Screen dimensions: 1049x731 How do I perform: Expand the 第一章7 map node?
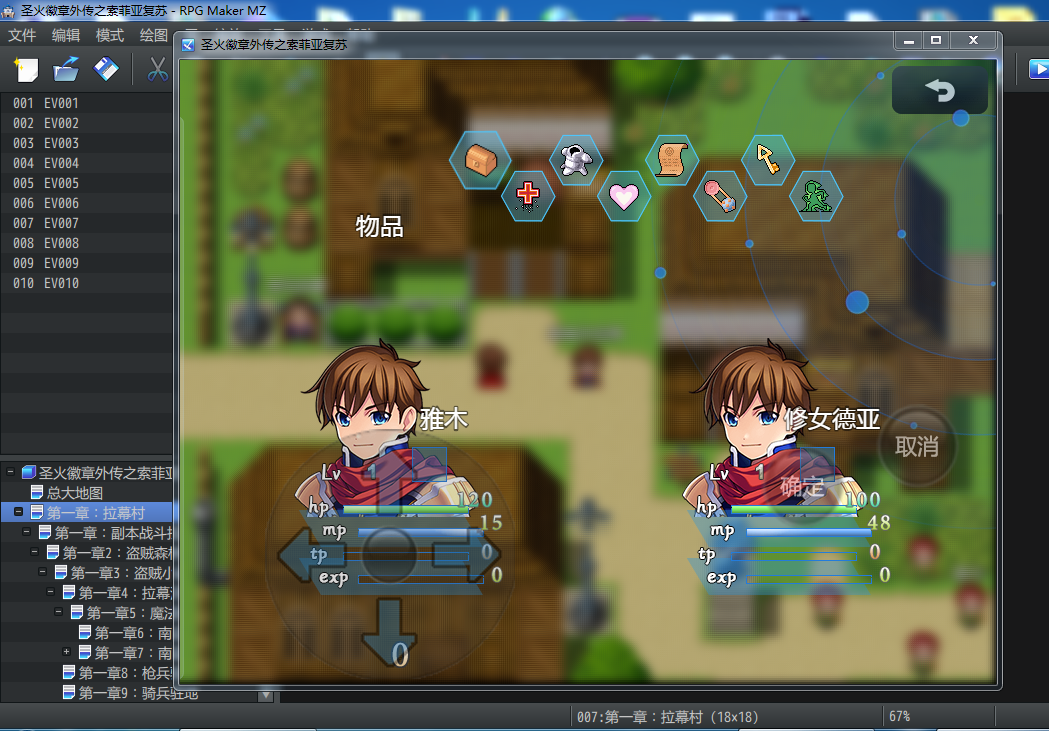(66, 652)
